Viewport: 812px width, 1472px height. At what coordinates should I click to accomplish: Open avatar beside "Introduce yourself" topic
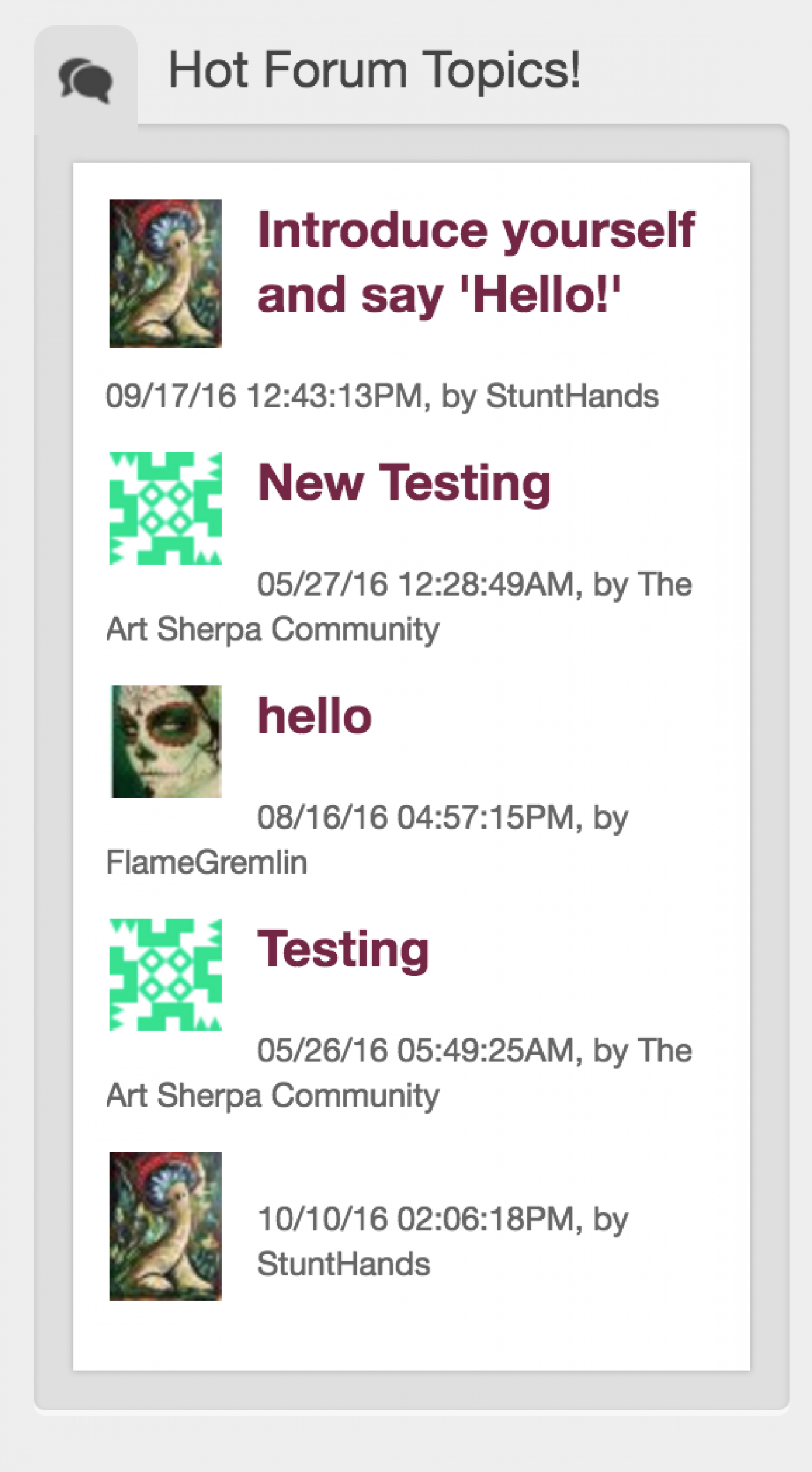click(x=166, y=273)
